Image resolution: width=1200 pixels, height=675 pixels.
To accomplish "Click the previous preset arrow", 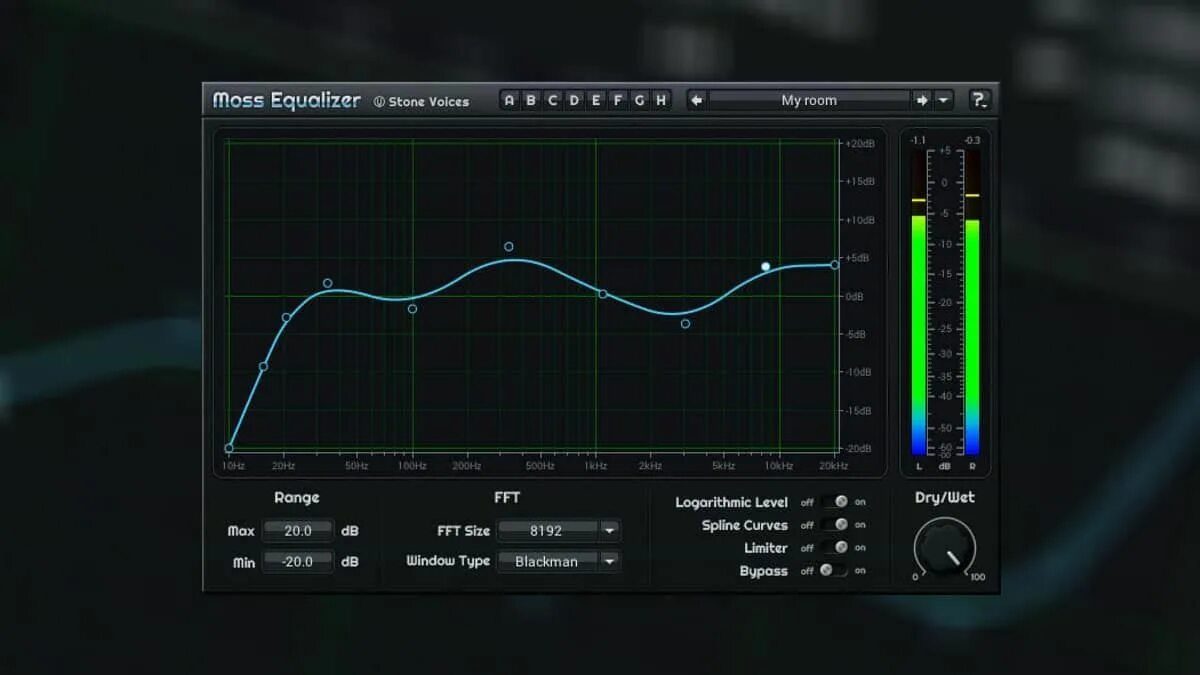I will point(694,100).
